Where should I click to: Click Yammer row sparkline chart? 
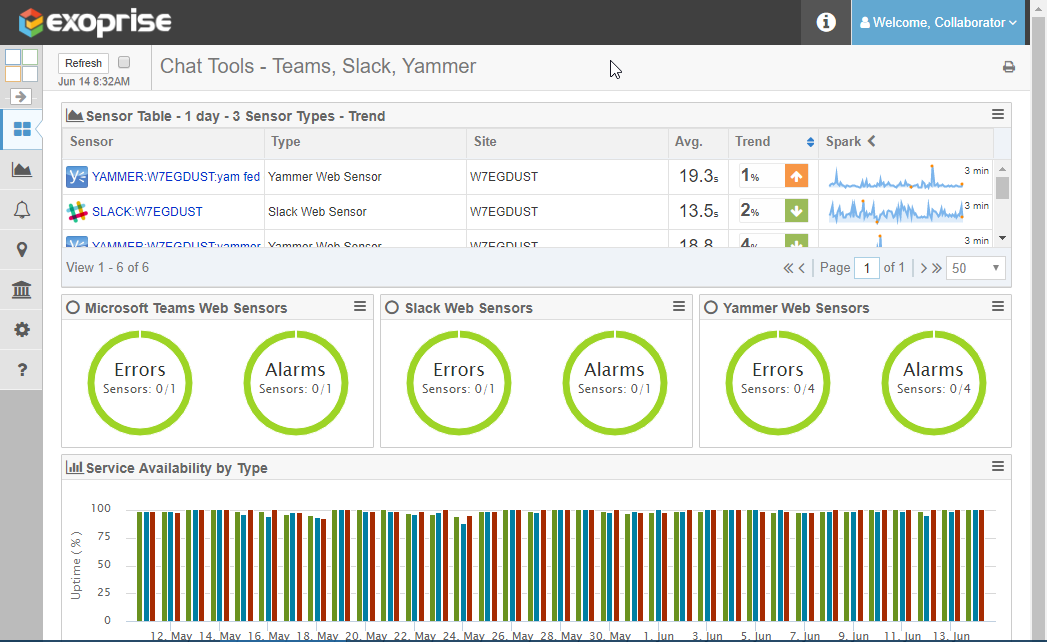point(895,178)
